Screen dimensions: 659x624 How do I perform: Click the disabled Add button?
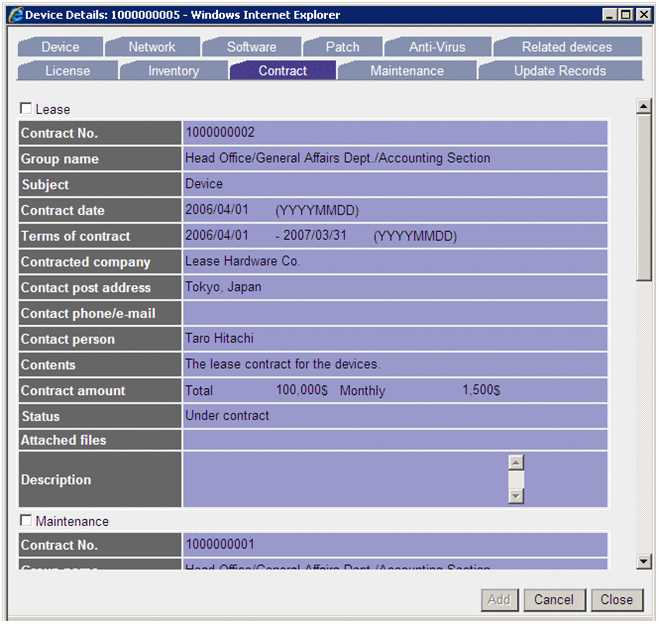point(499,600)
